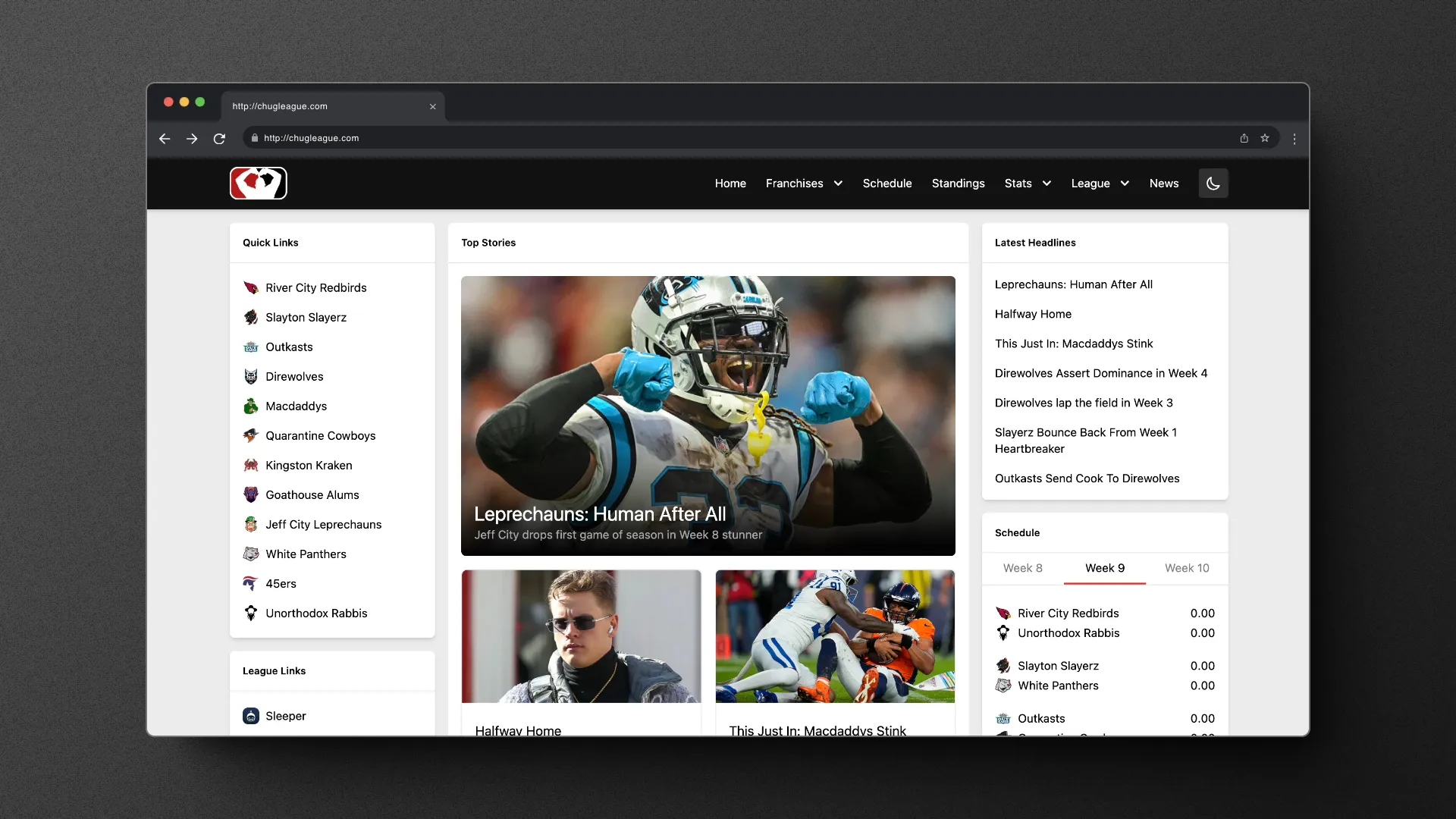Expand the Franchises dropdown

pos(804,184)
